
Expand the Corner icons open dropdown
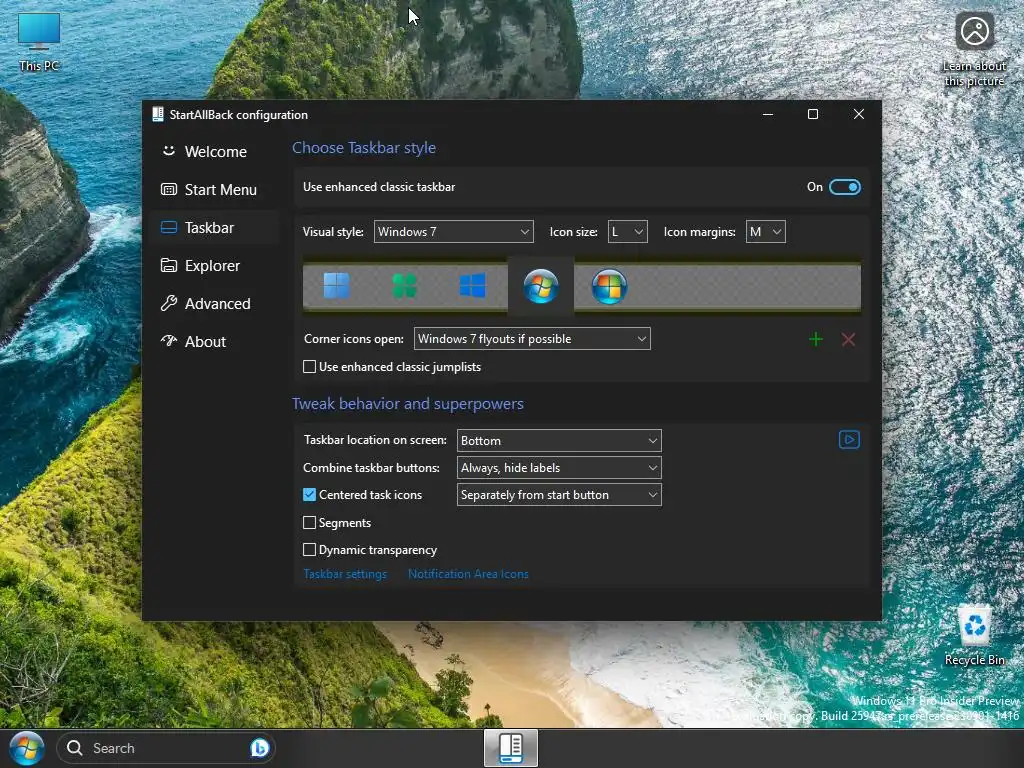532,339
